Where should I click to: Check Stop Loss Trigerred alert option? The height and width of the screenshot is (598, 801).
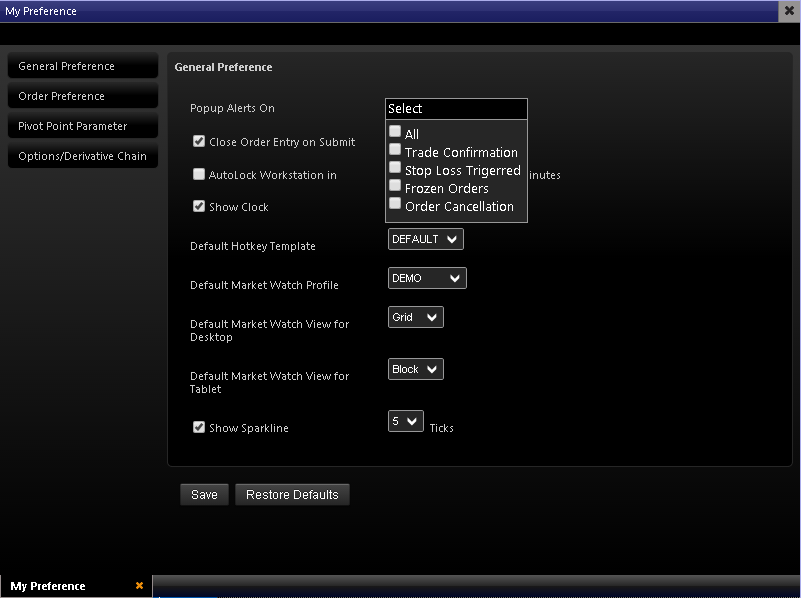point(395,168)
